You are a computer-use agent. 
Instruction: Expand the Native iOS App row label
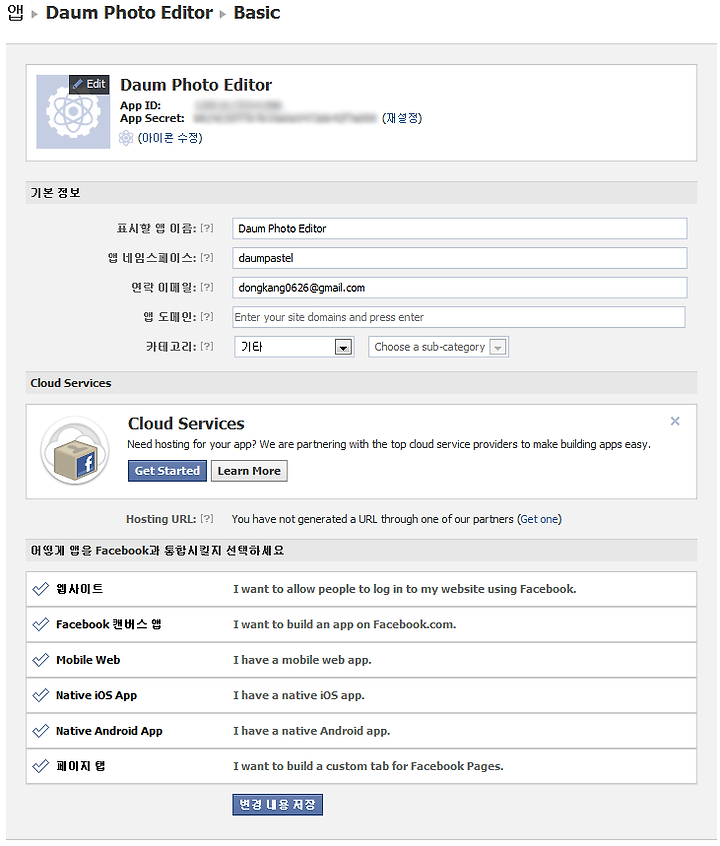[x=96, y=695]
